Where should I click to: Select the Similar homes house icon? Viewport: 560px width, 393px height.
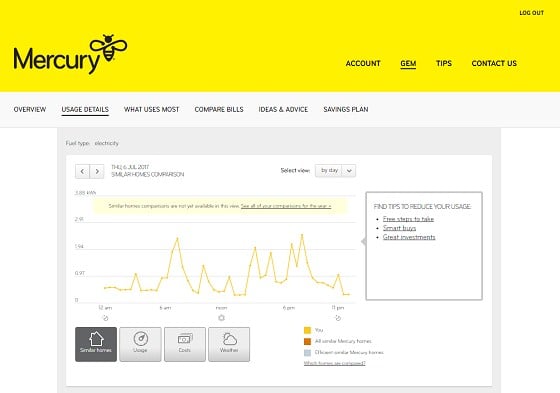coord(96,339)
